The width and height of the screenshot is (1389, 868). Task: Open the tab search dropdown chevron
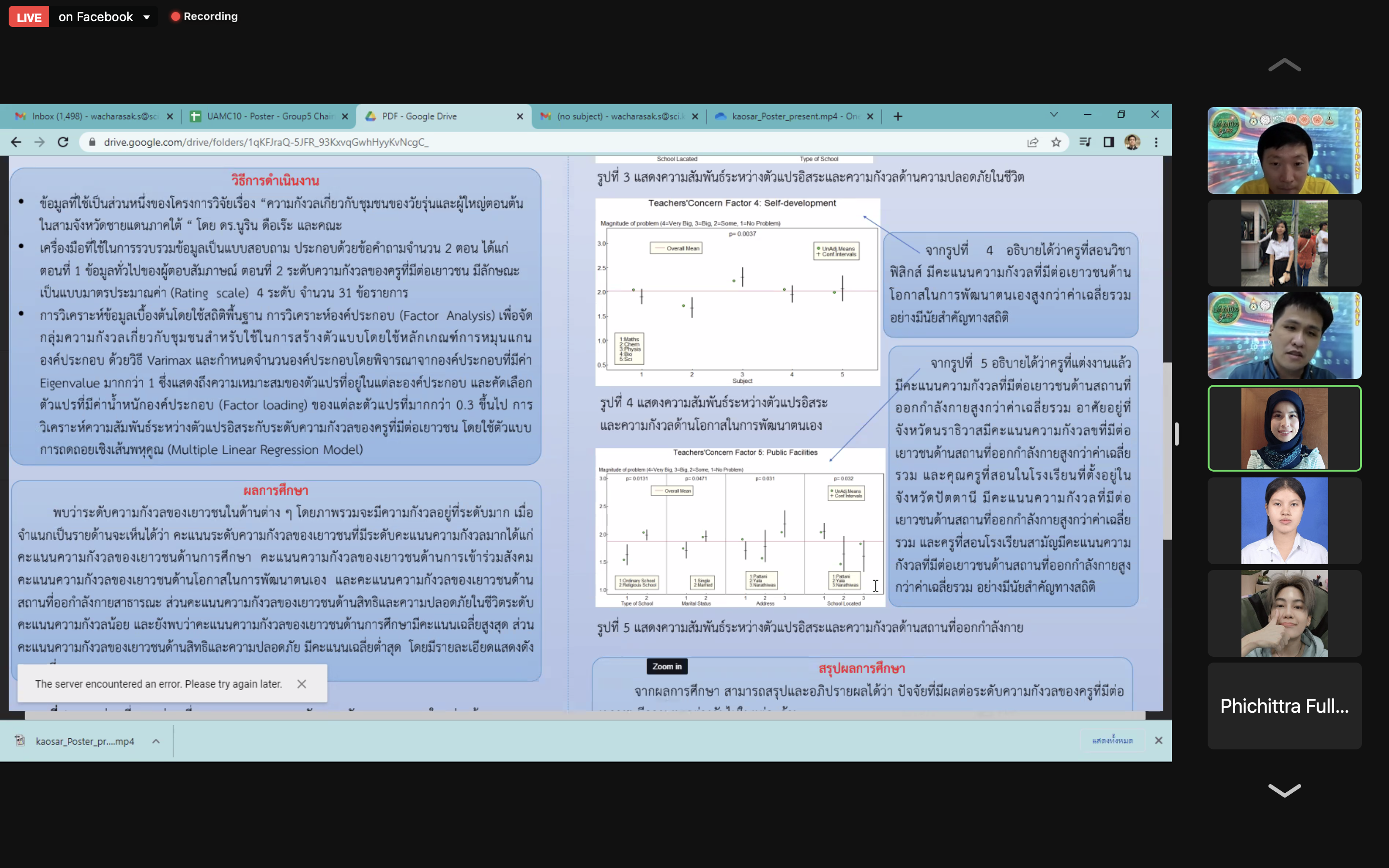[1054, 115]
